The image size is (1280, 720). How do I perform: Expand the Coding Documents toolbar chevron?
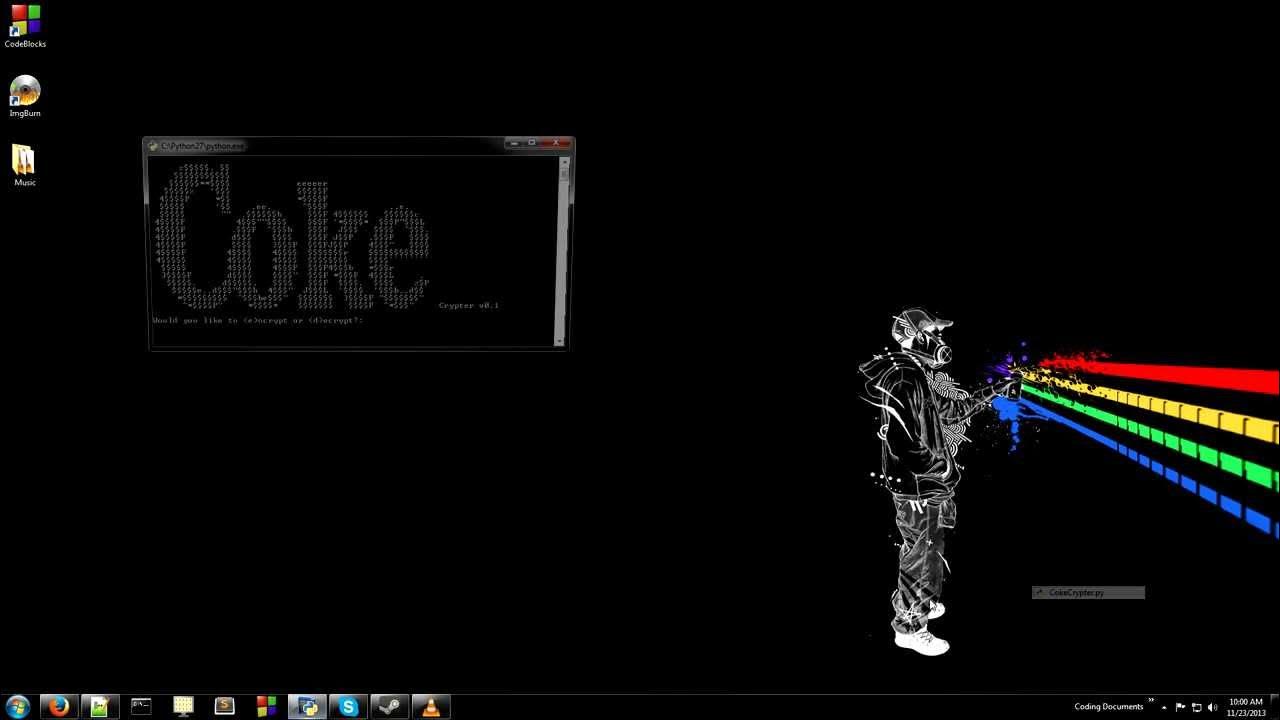(1151, 700)
